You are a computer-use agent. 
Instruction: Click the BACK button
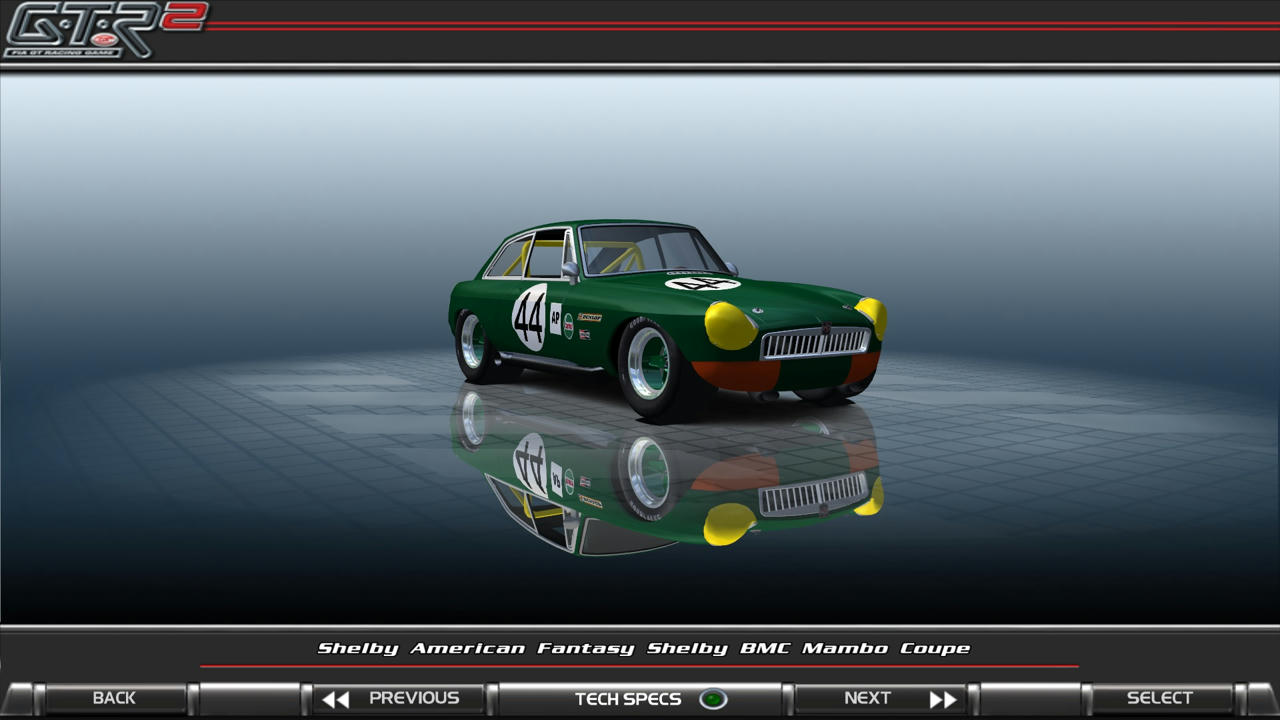114,698
